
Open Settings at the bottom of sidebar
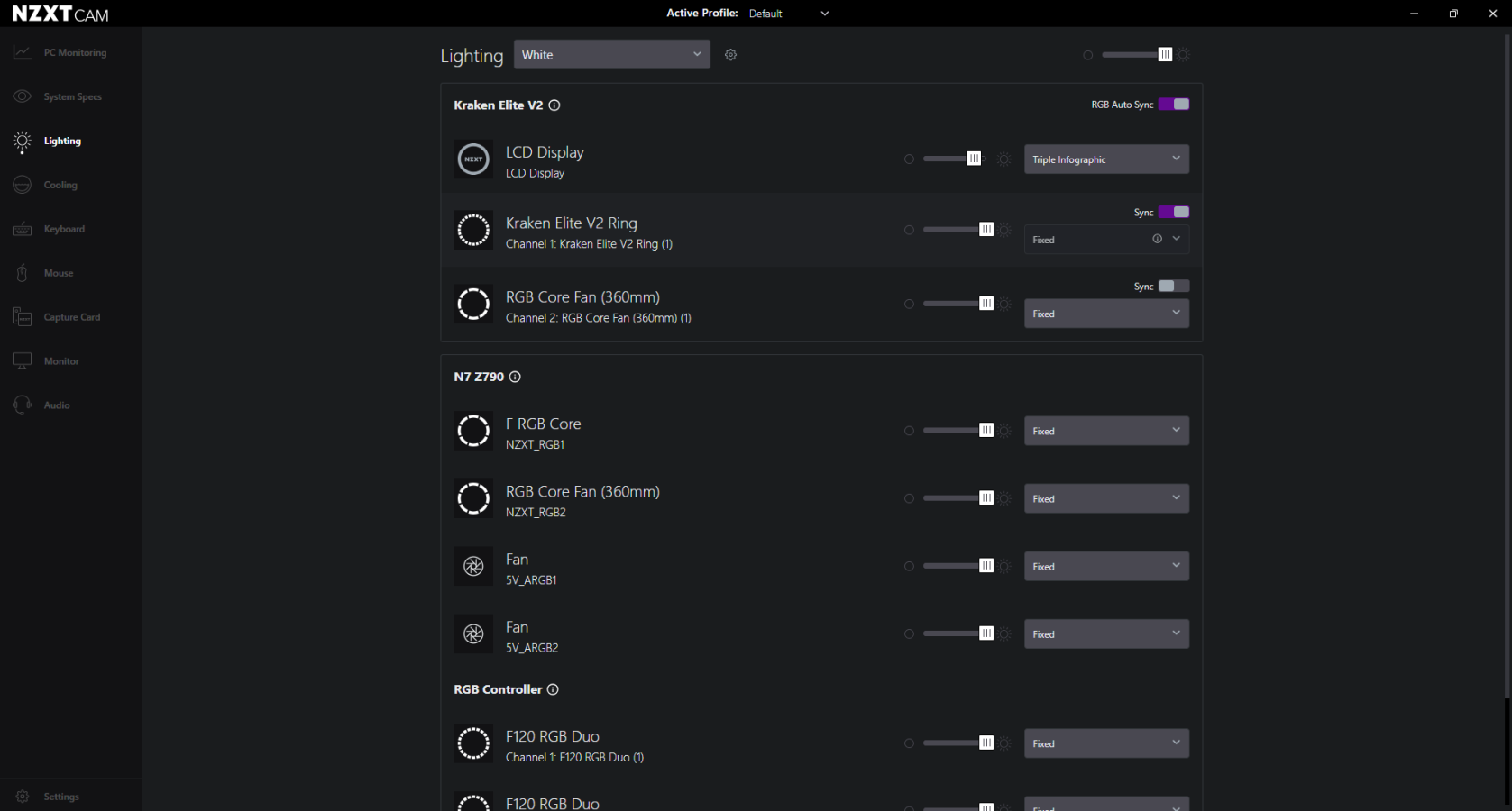[60, 797]
